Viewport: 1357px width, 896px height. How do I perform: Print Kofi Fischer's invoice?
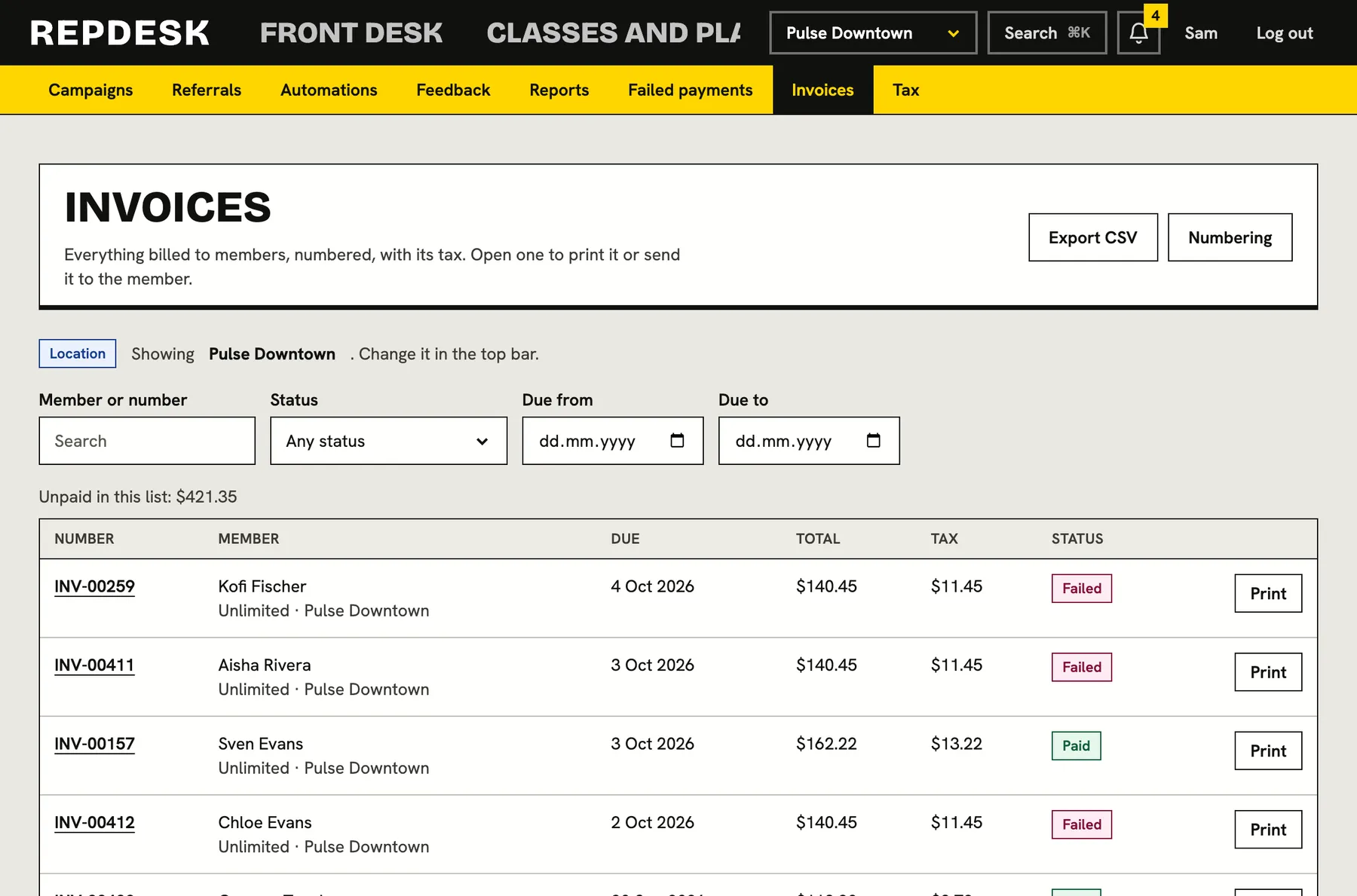coord(1268,594)
